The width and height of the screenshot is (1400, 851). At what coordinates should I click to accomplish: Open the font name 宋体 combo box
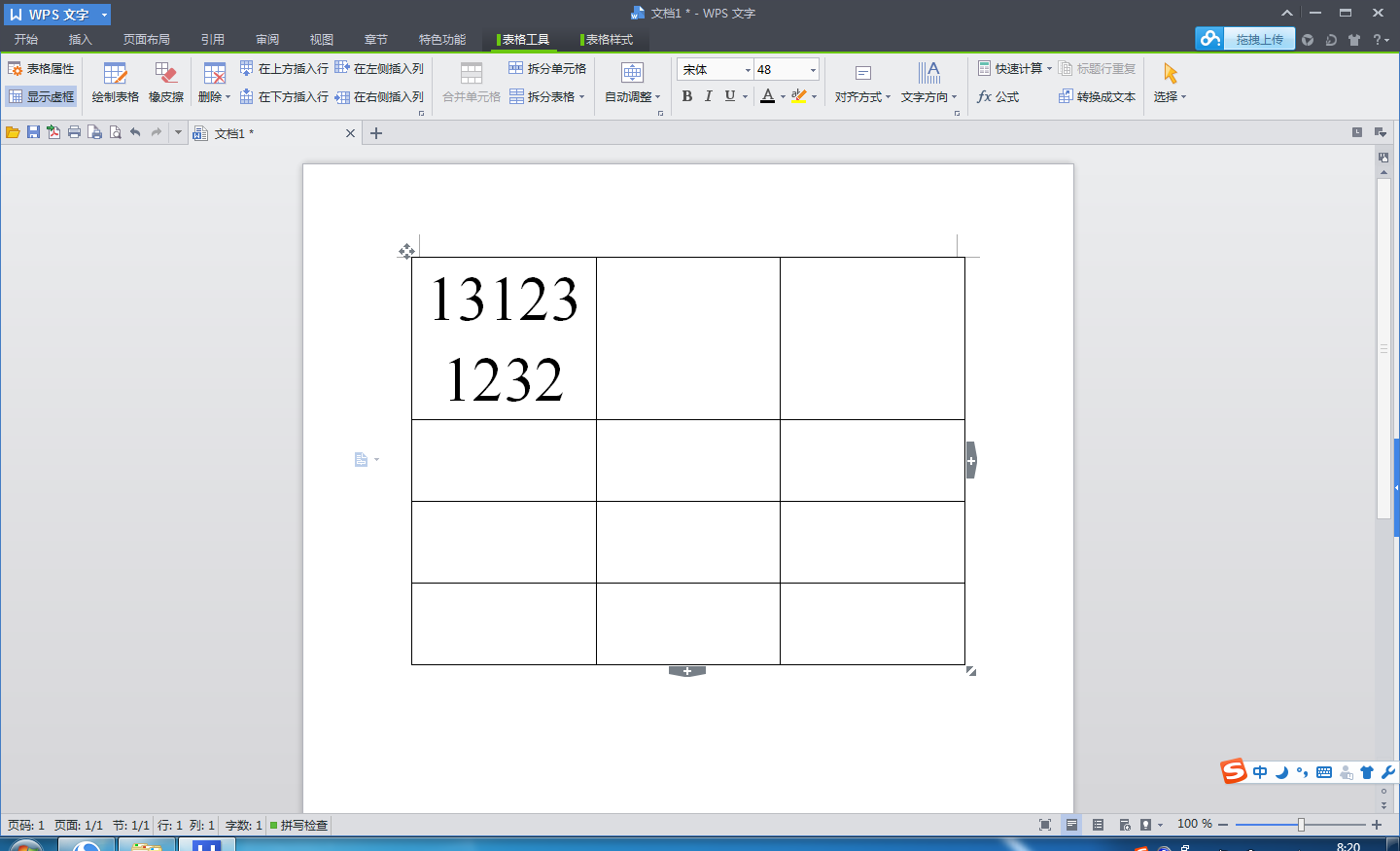click(x=715, y=70)
